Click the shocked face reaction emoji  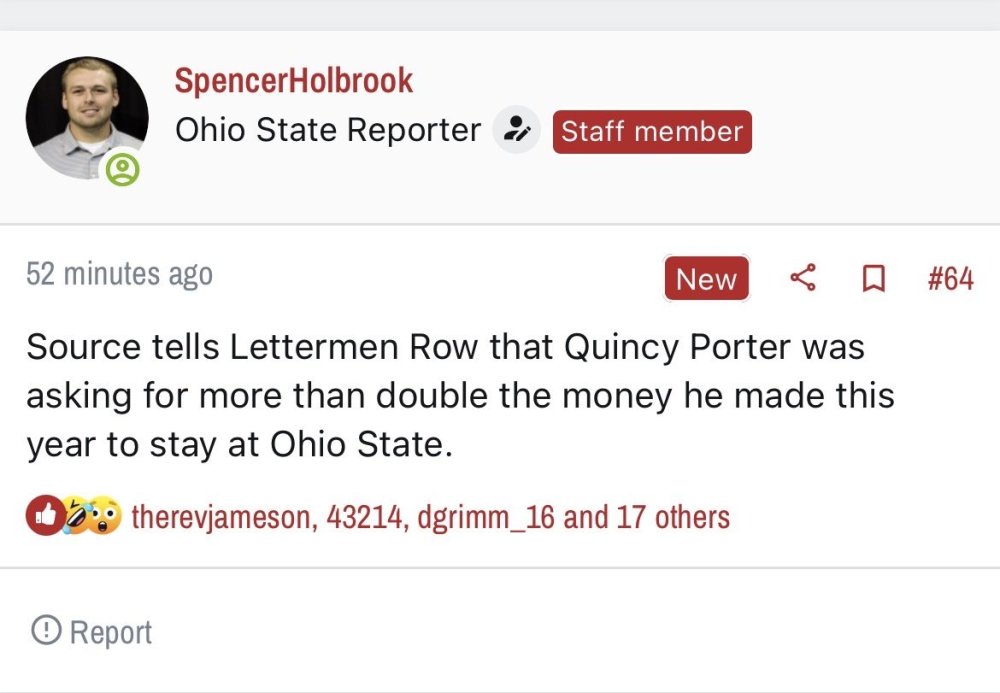(x=105, y=516)
